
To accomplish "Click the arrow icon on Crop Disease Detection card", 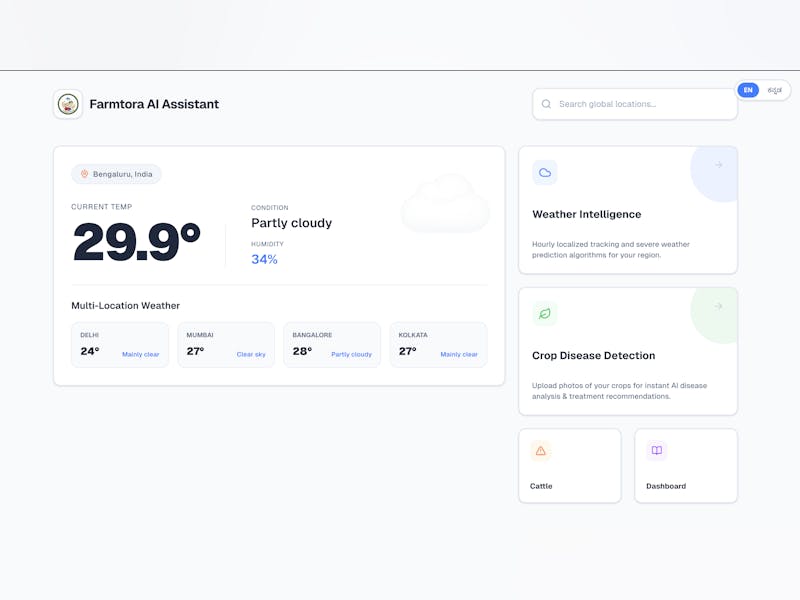I will tap(718, 306).
